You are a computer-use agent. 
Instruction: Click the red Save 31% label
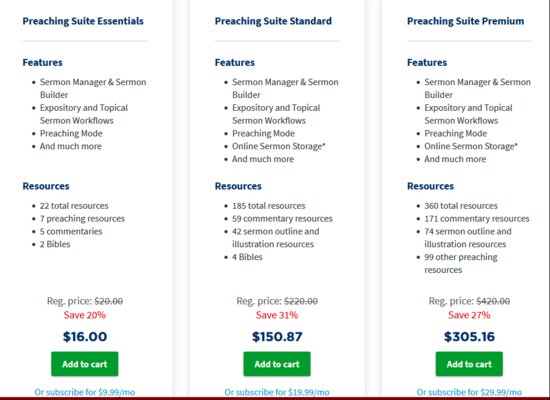click(277, 315)
